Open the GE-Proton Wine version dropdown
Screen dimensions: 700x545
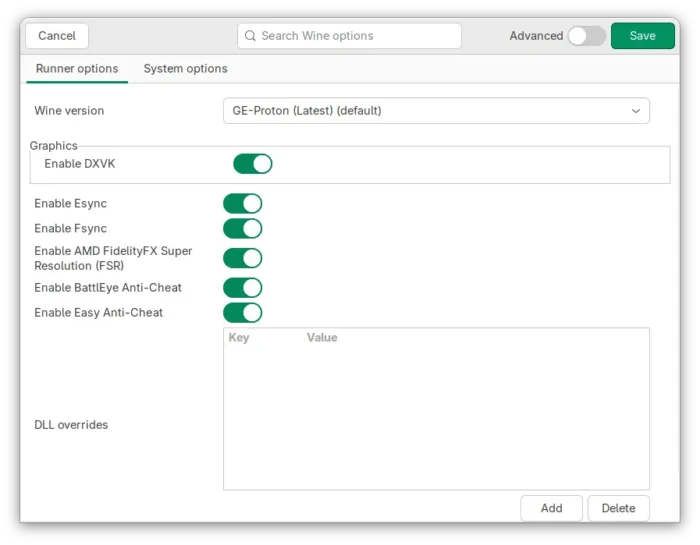click(x=435, y=111)
